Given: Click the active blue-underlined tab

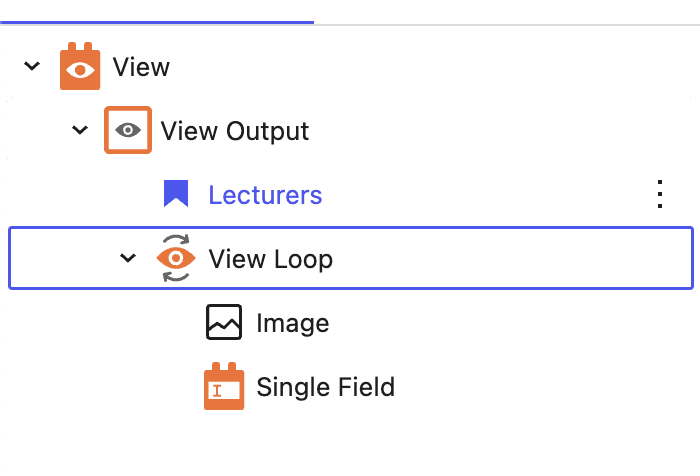Looking at the screenshot, I should 157,12.
